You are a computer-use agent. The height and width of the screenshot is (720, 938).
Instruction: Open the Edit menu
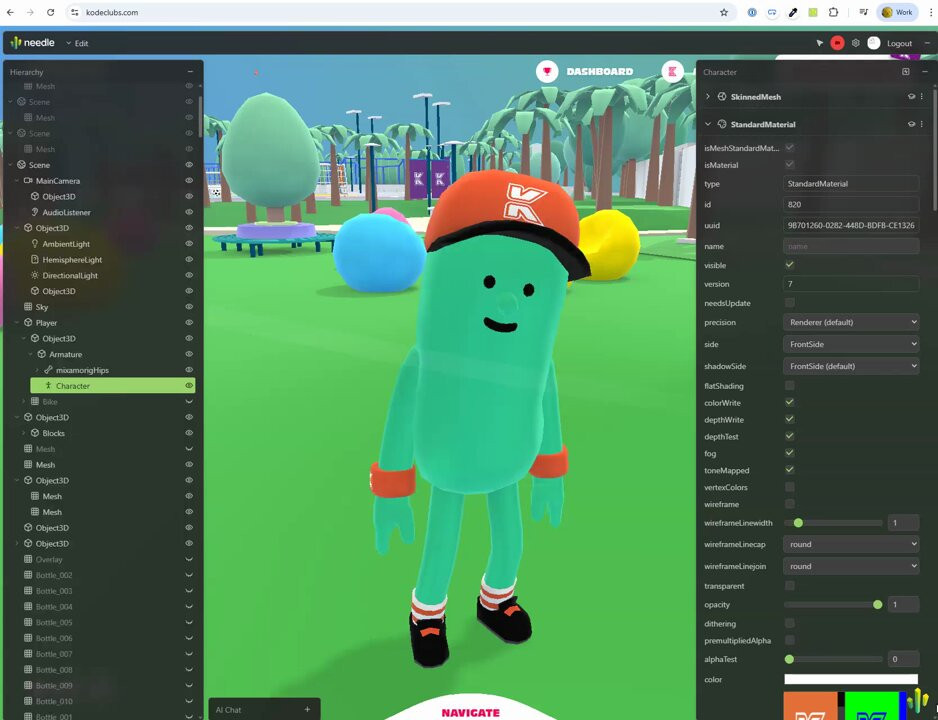pos(78,43)
